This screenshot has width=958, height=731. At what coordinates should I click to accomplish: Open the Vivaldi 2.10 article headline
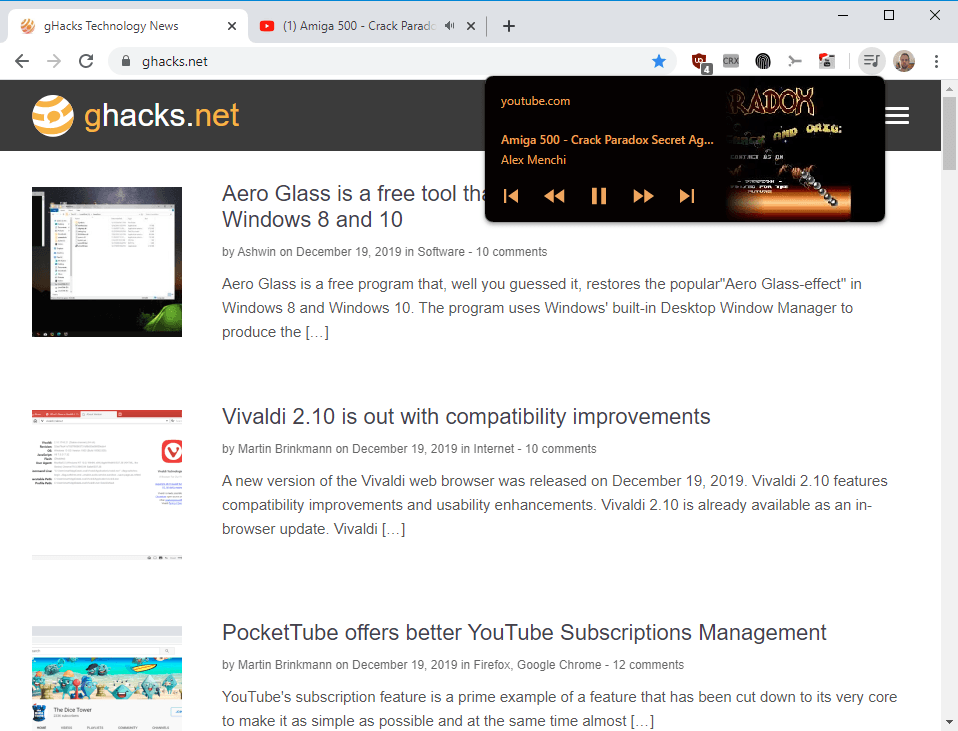[x=466, y=416]
